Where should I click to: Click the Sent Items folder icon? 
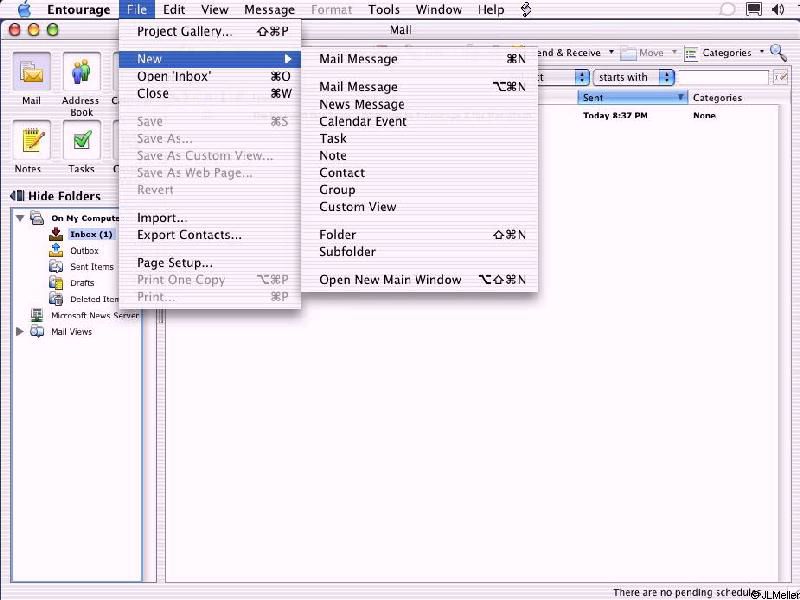pos(56,266)
